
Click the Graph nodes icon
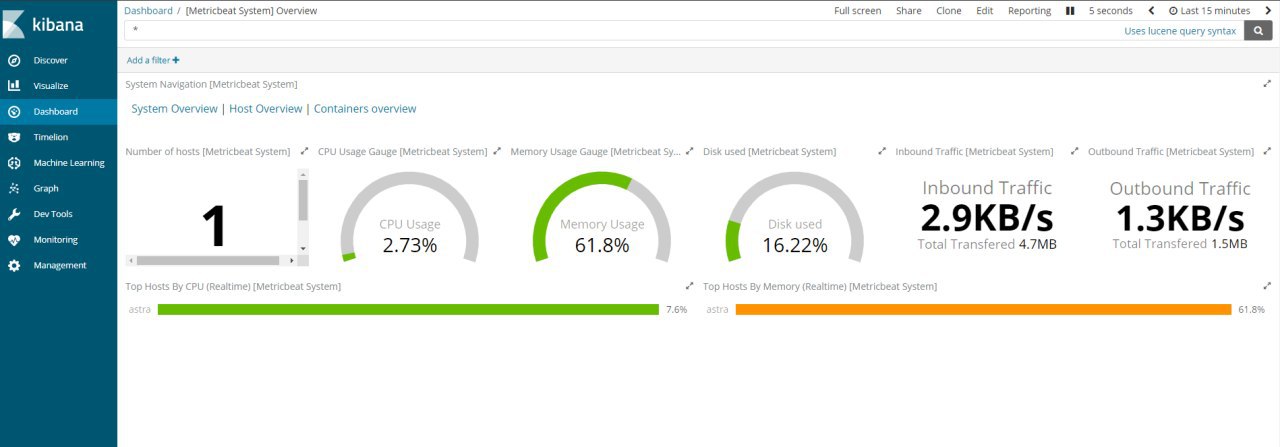(14, 188)
